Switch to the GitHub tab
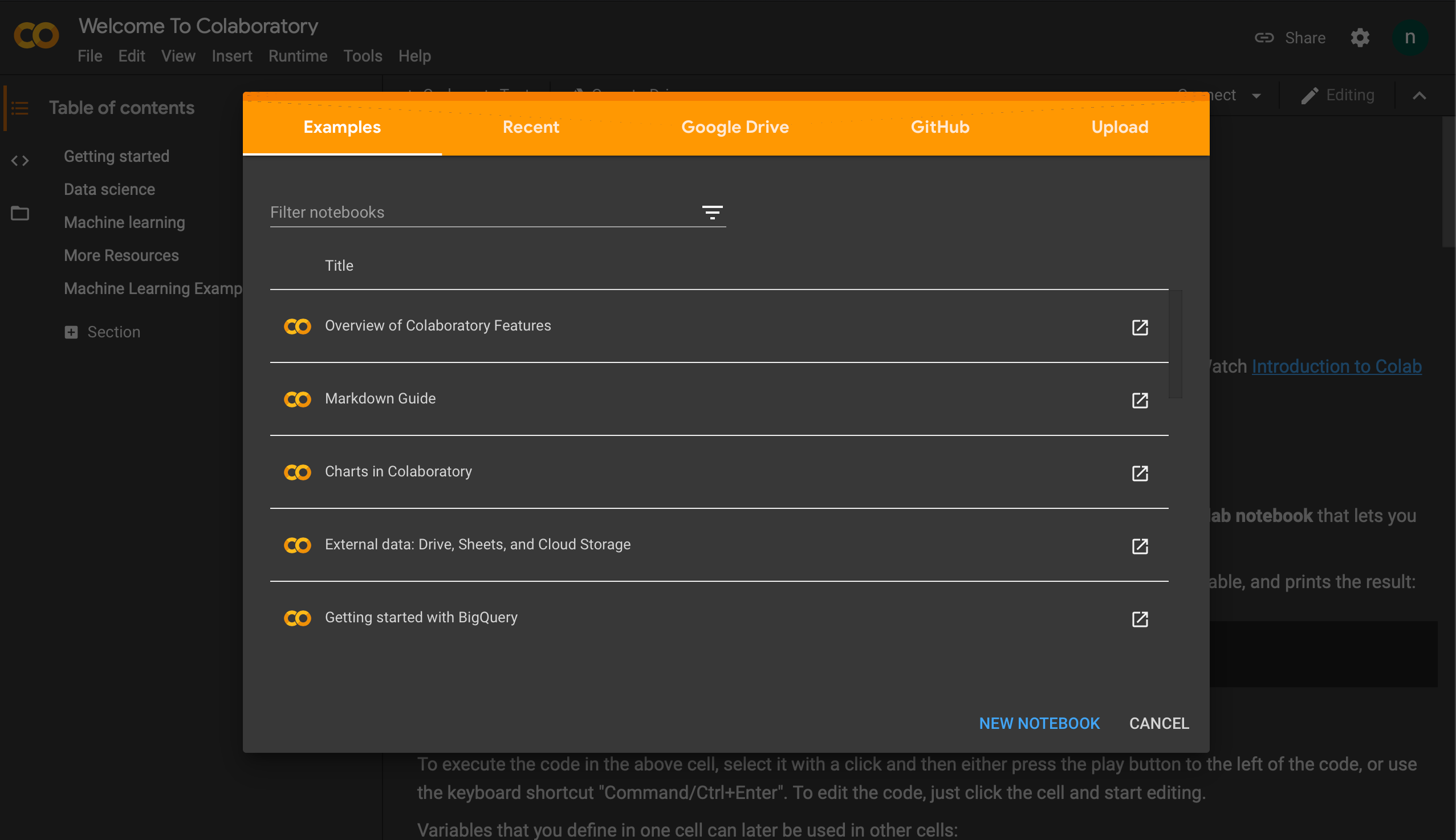 coord(940,127)
